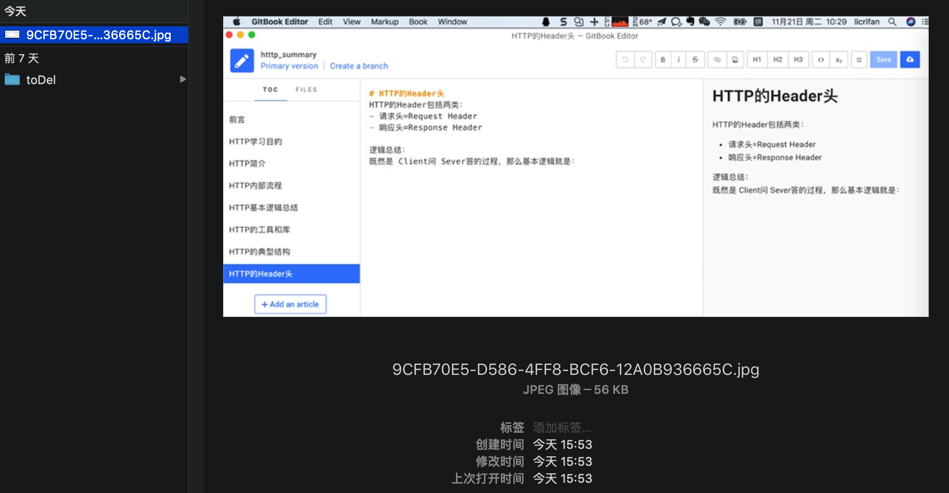
Task: Select the highlighted HTTP的Header头 article
Action: 291,273
